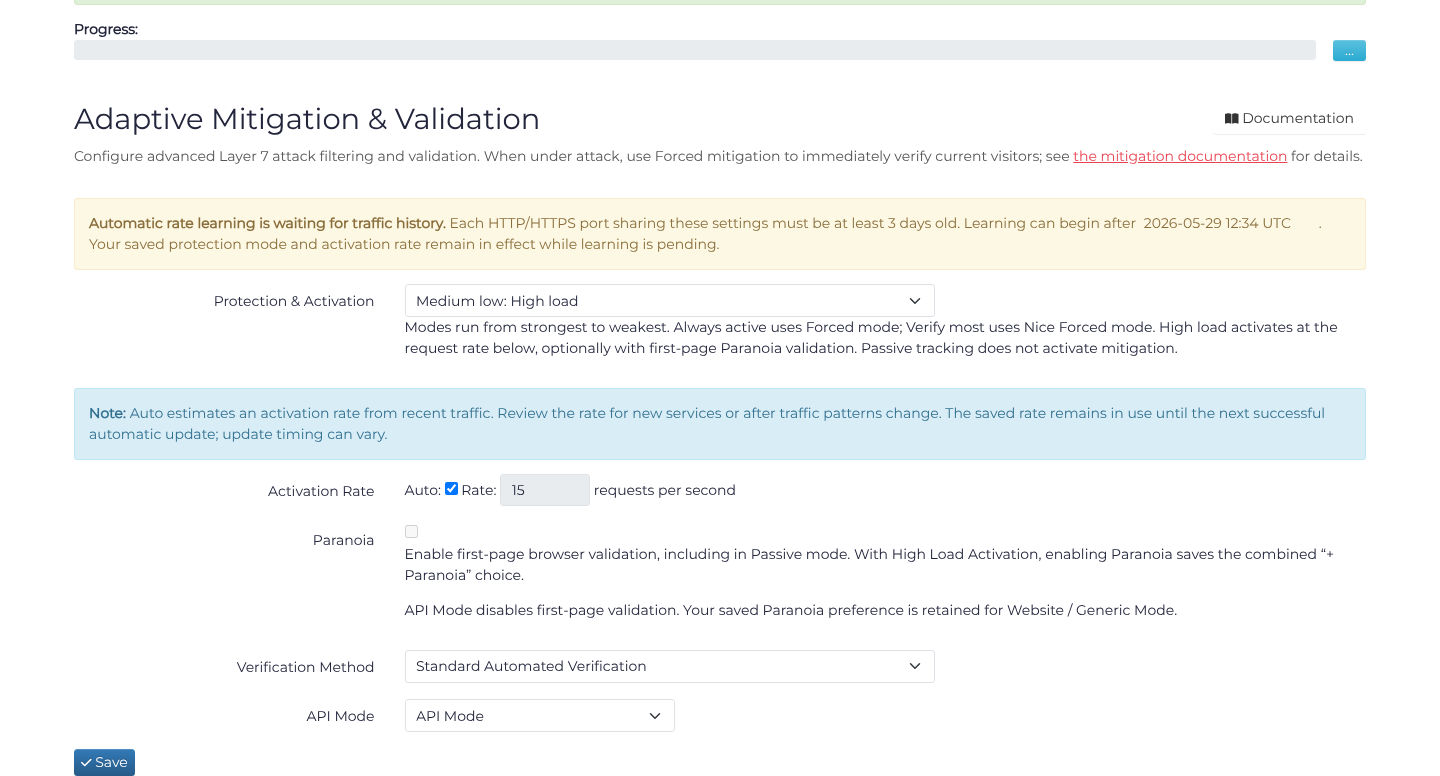
Task: Uncheck the Auto activation rate checkbox
Action: pos(451,489)
